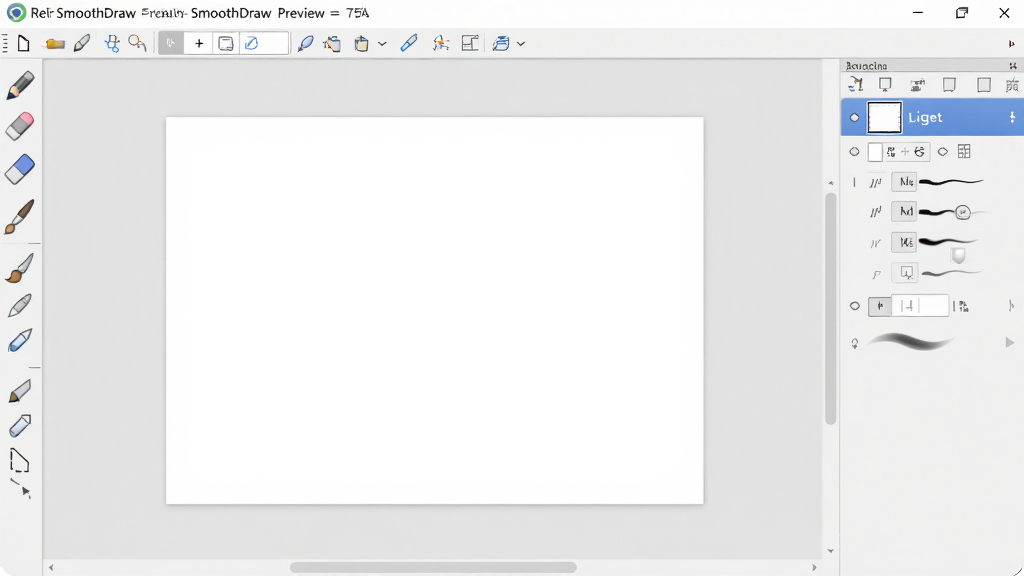Toggle visibility of the Liget layer

click(854, 118)
